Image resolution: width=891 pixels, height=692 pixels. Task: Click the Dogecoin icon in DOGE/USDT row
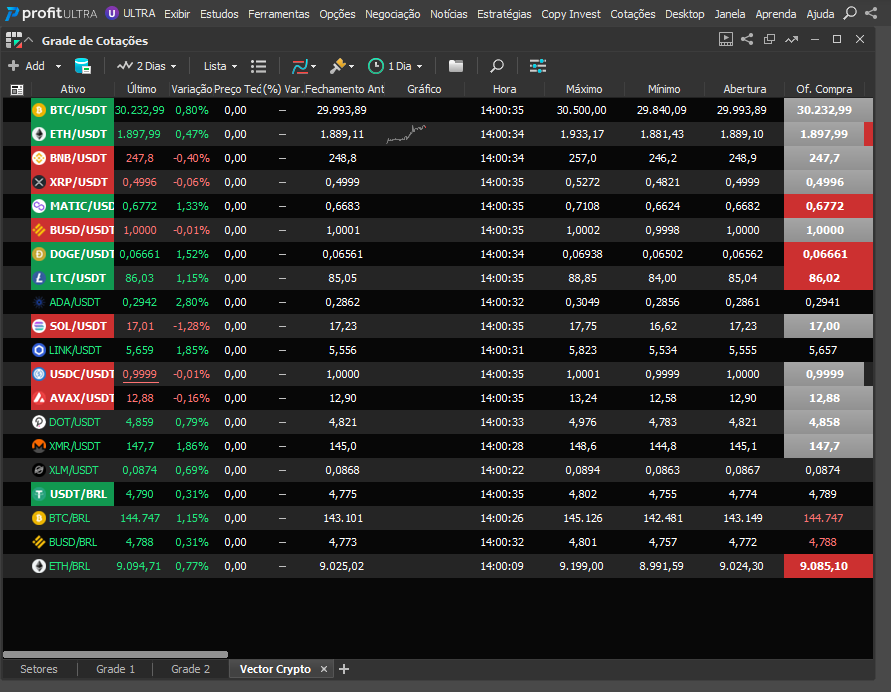pyautogui.click(x=39, y=254)
